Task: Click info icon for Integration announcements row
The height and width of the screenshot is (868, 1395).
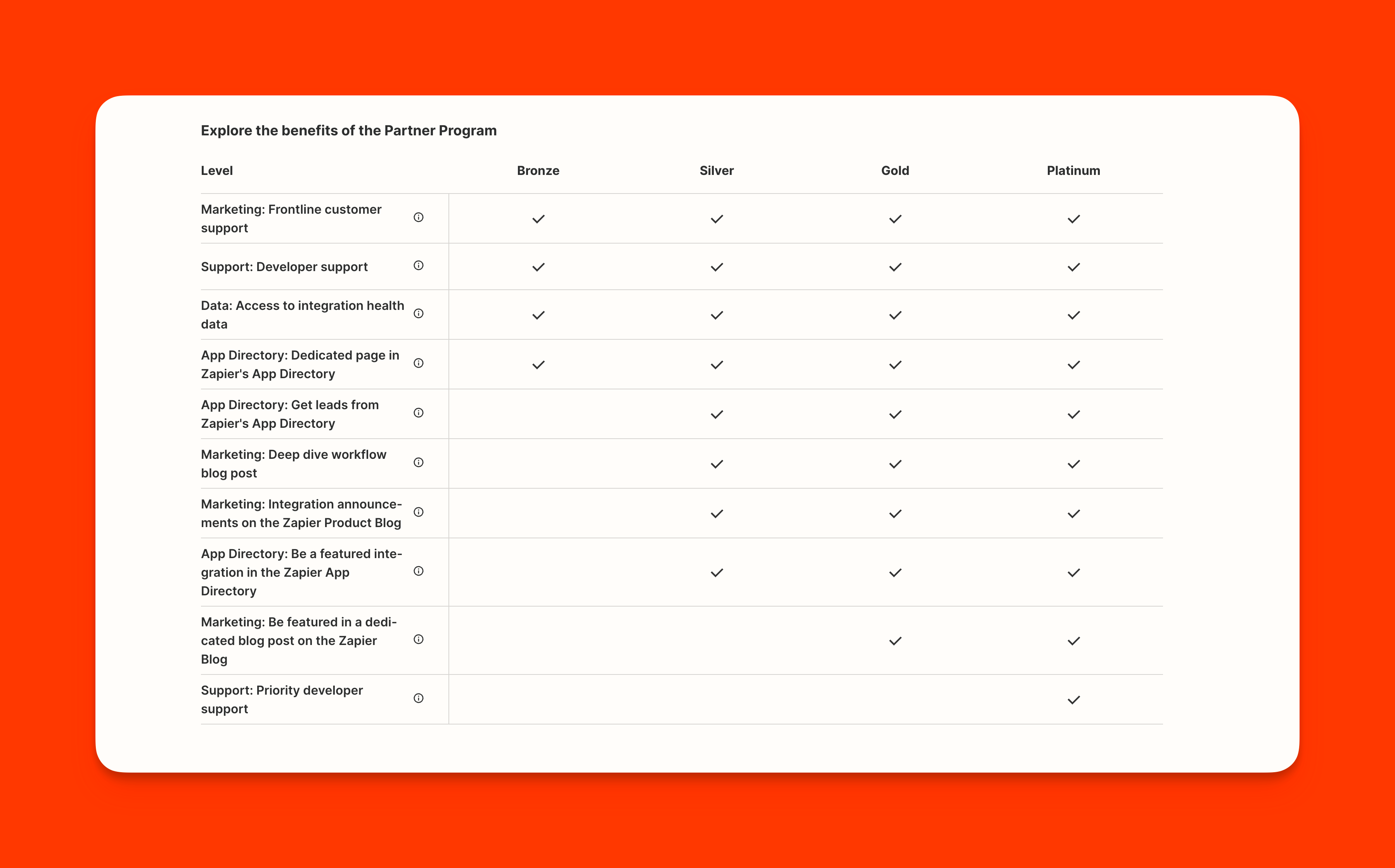Action: point(419,512)
